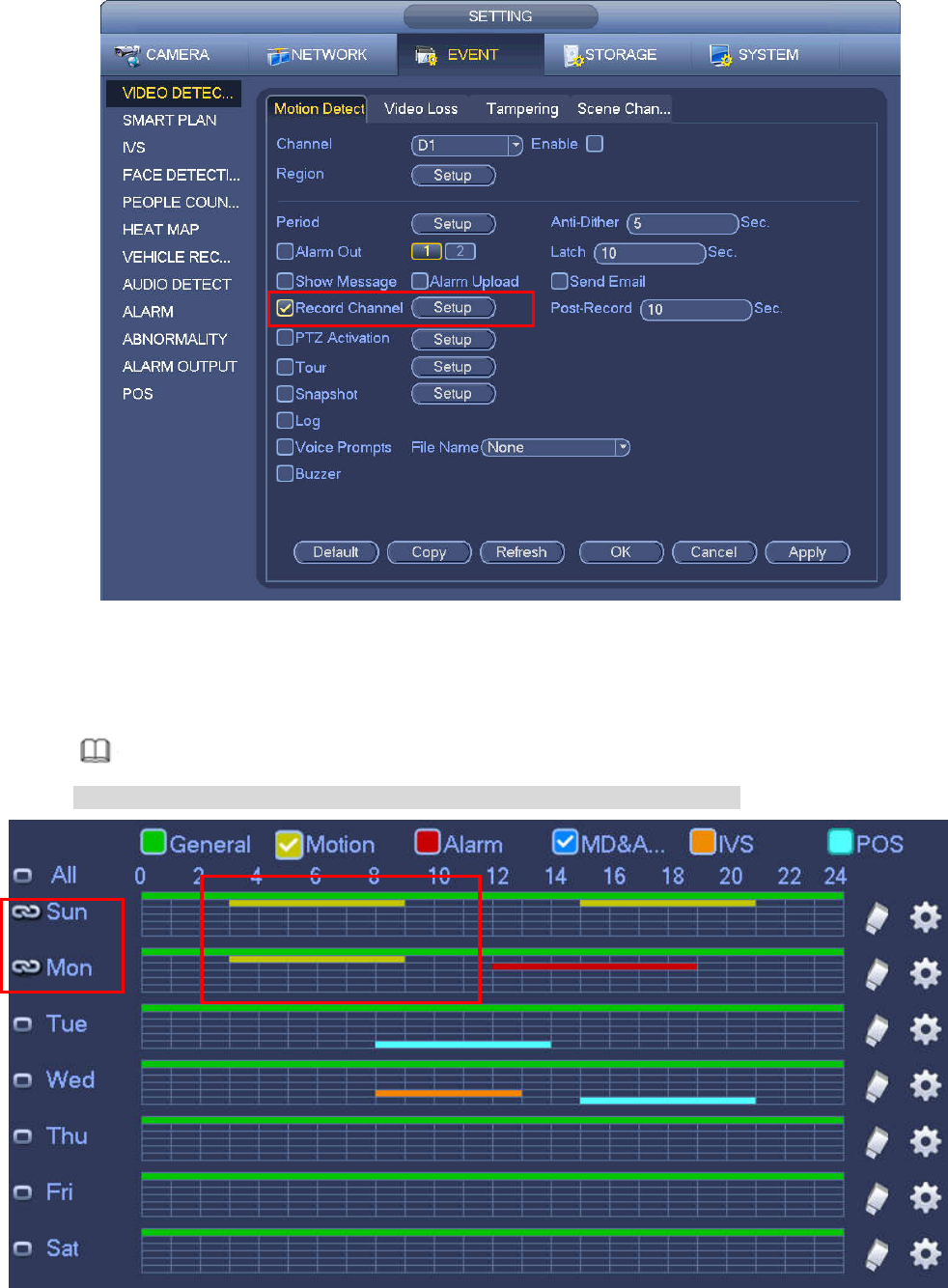Switch to the Tampering tab

pos(521,108)
